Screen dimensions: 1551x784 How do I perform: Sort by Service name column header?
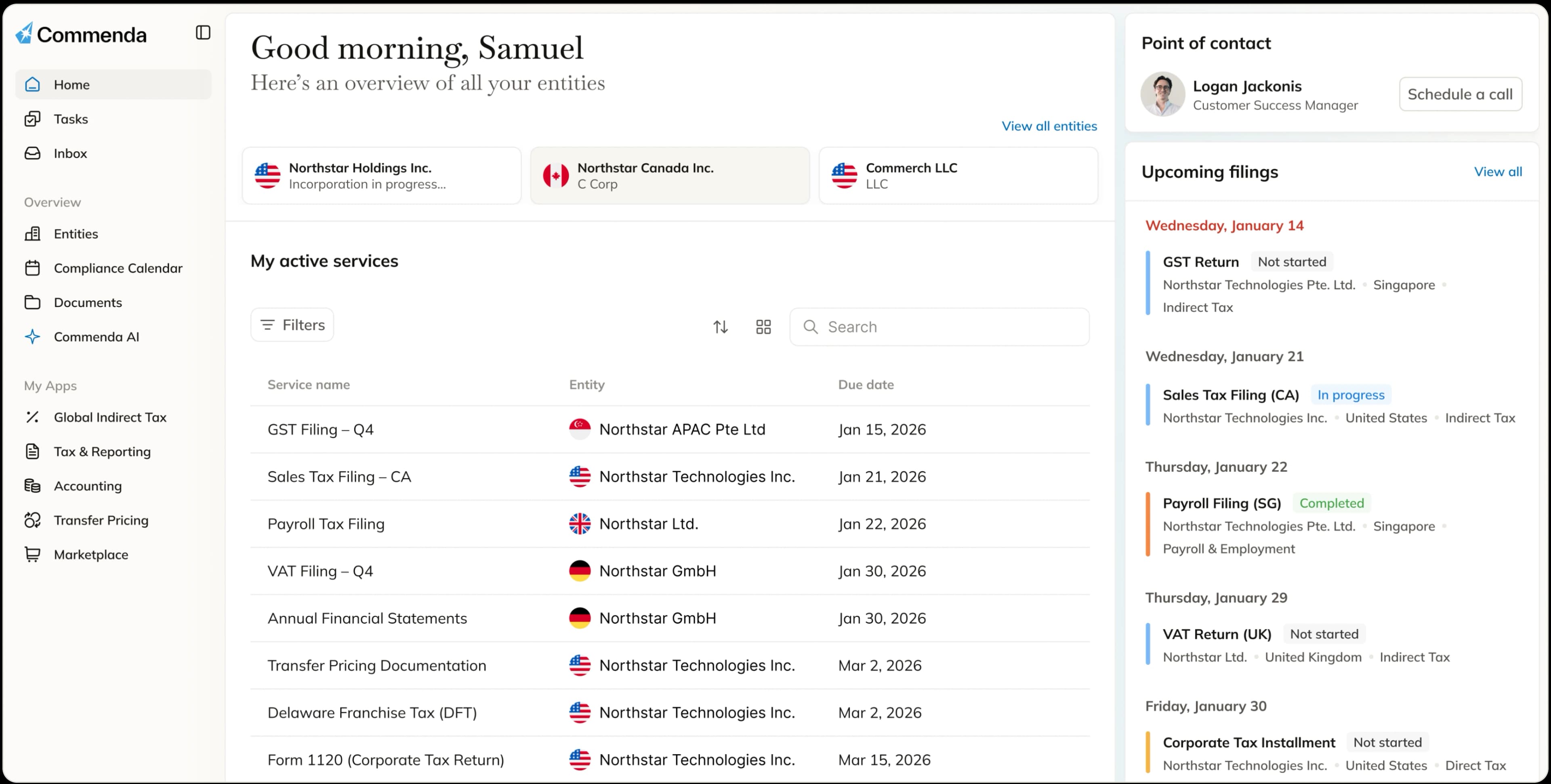click(x=308, y=385)
